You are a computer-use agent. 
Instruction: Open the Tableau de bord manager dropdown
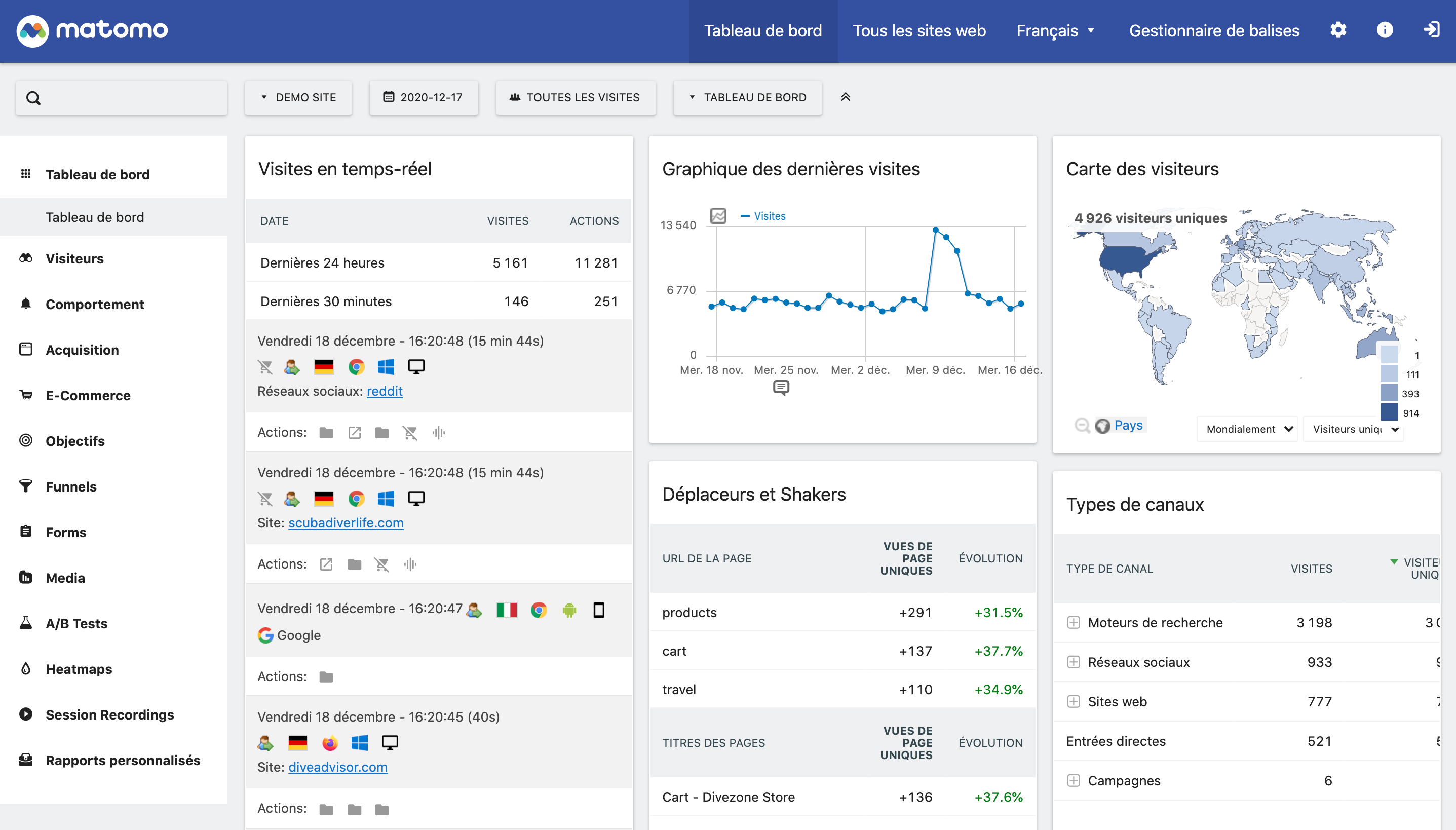click(x=748, y=97)
